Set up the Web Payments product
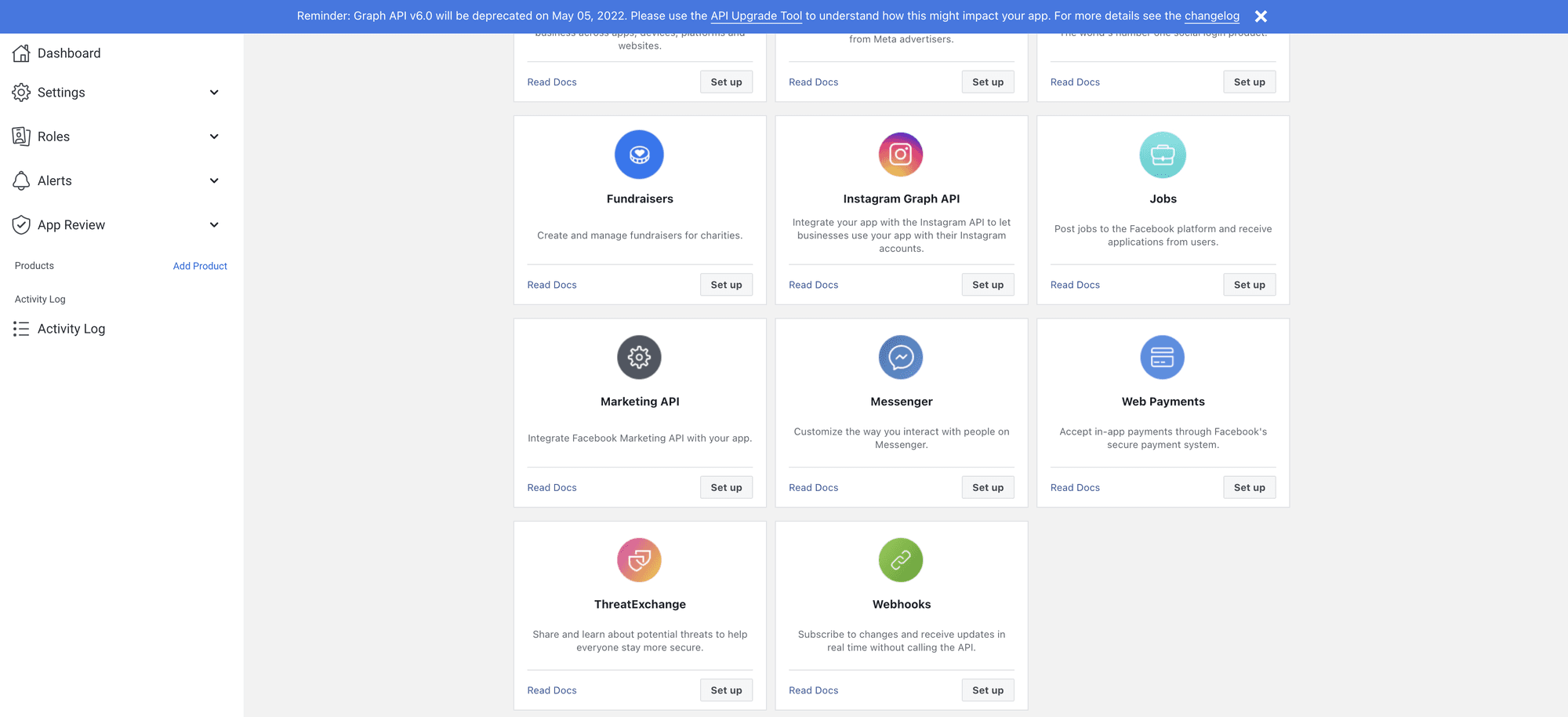Viewport: 1568px width, 717px height. click(1249, 487)
